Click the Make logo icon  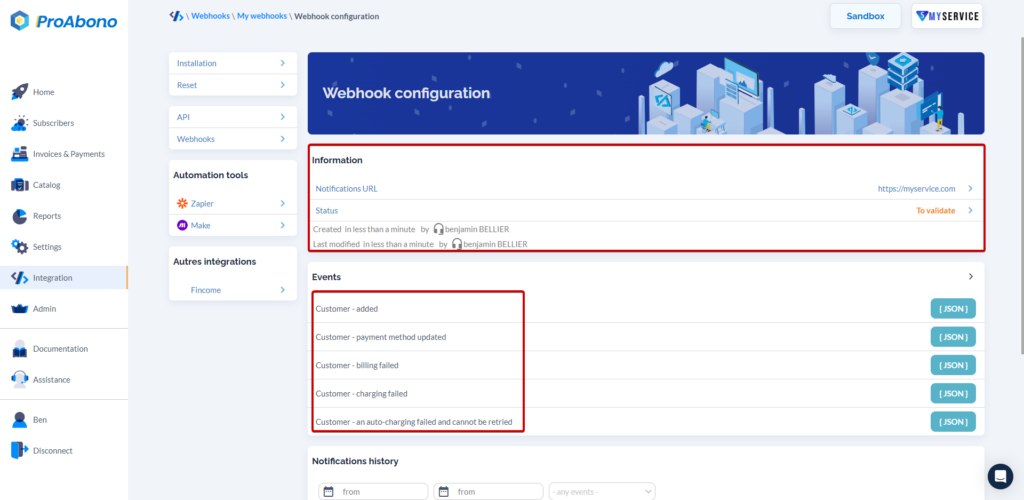click(182, 225)
